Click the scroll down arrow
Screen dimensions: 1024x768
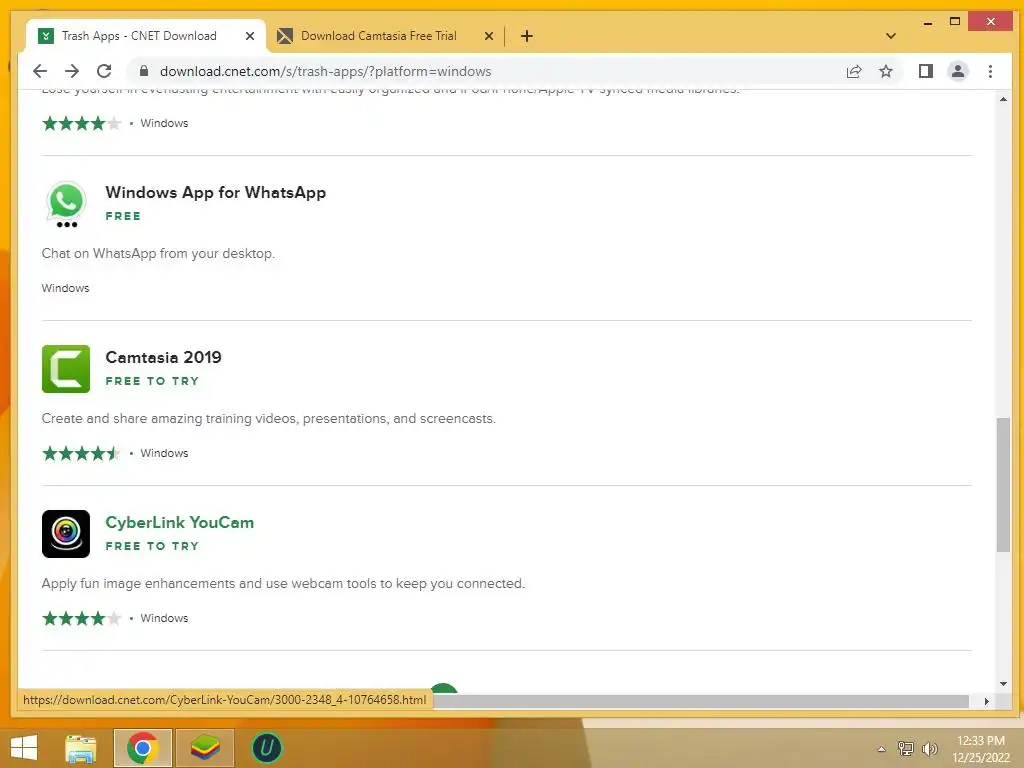tap(1003, 684)
